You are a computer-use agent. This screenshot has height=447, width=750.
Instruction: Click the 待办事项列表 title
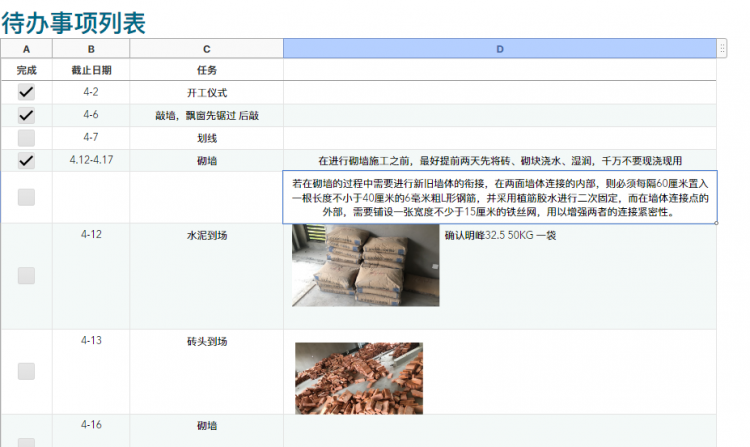coord(74,22)
